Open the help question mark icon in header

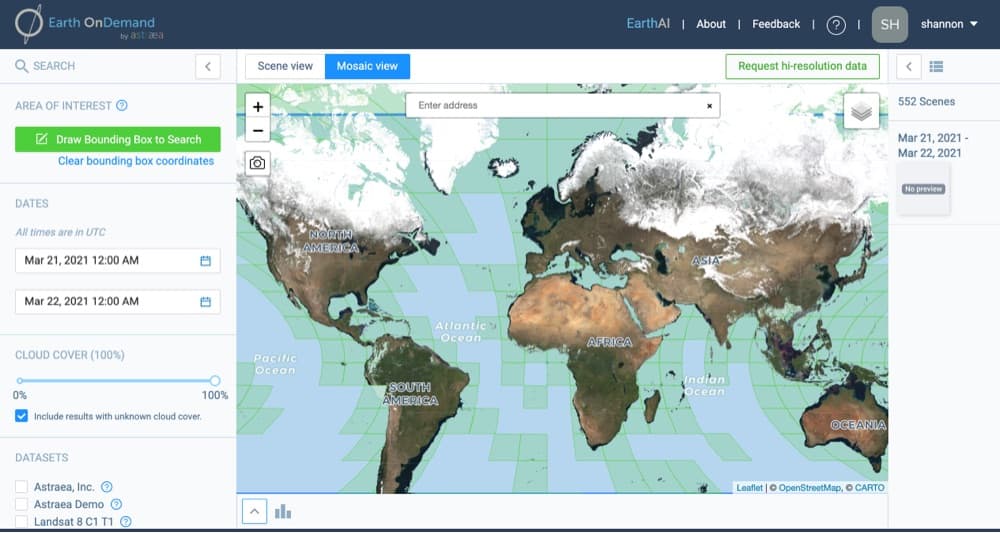pos(836,25)
